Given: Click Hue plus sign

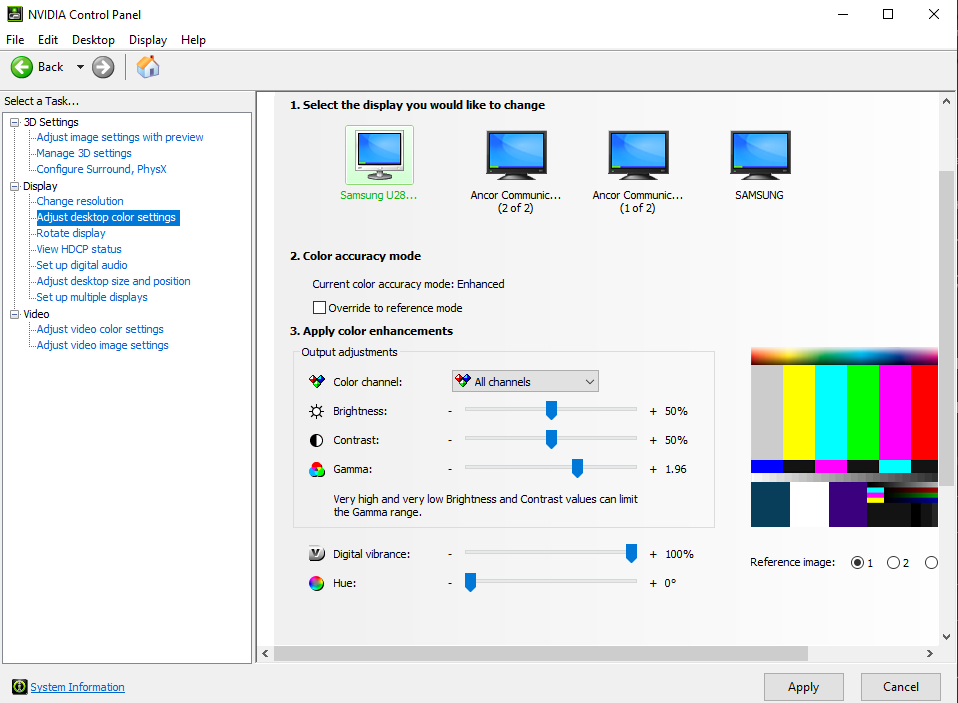Looking at the screenshot, I should (653, 583).
